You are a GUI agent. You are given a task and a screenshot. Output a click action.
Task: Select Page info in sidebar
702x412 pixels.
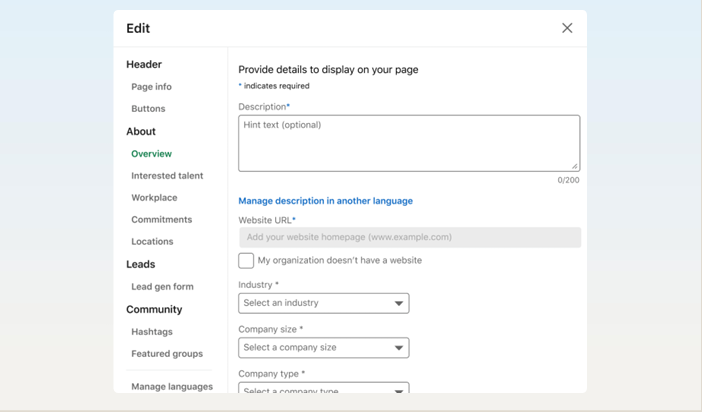click(151, 87)
